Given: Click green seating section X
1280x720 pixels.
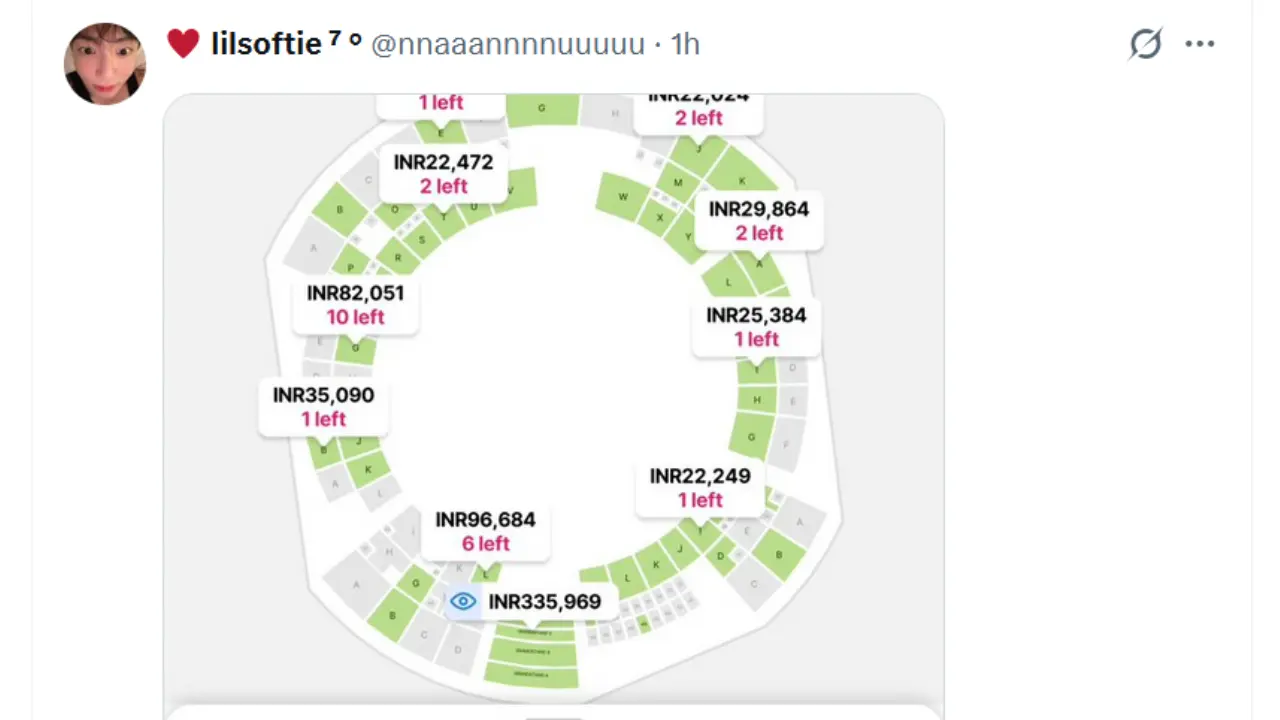Looking at the screenshot, I should [659, 217].
